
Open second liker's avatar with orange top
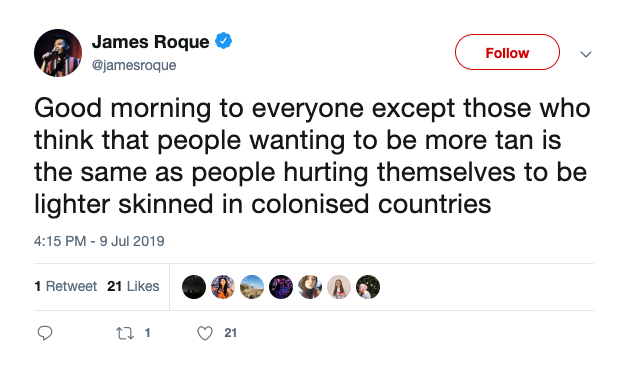(223, 287)
